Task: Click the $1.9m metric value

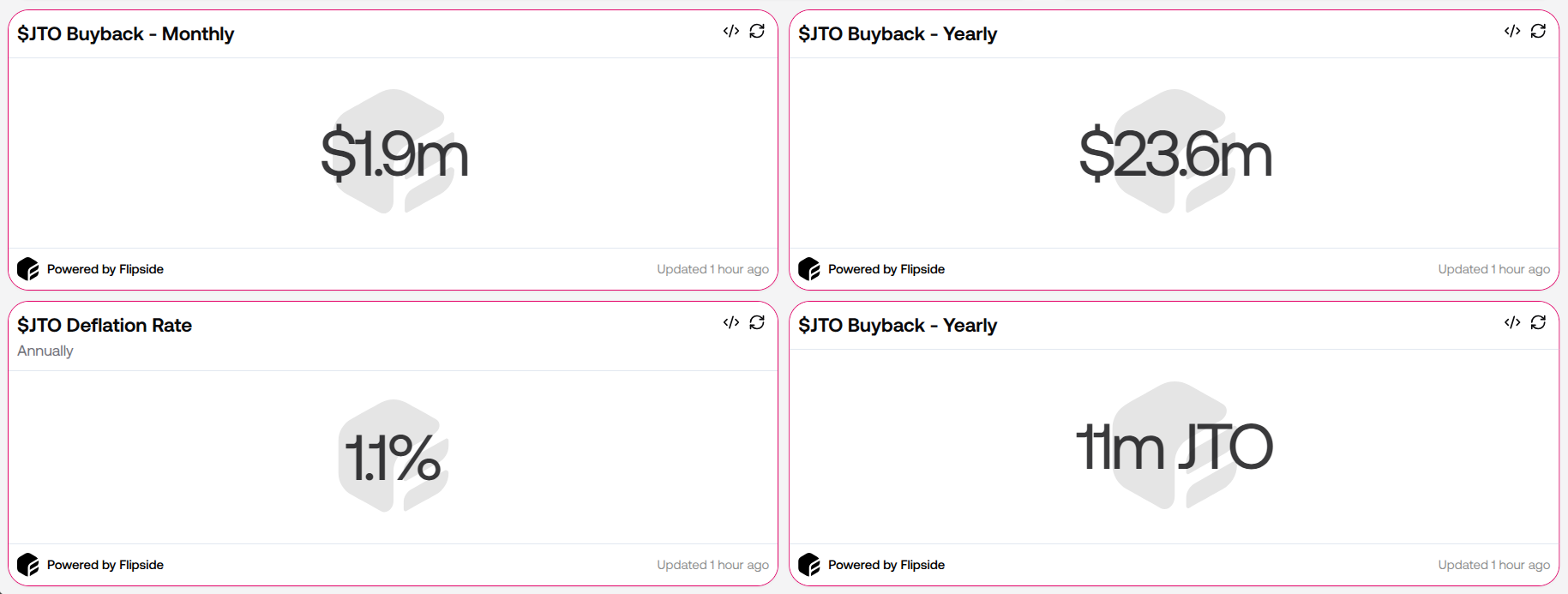Action: (x=394, y=154)
